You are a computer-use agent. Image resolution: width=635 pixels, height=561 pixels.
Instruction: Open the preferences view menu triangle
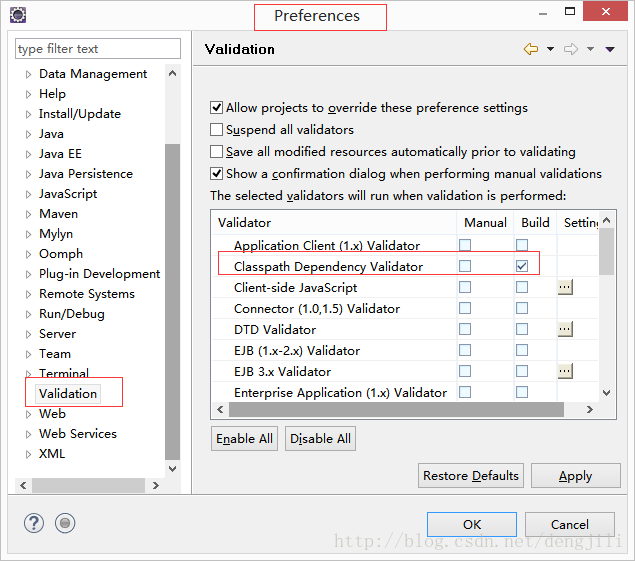point(610,49)
